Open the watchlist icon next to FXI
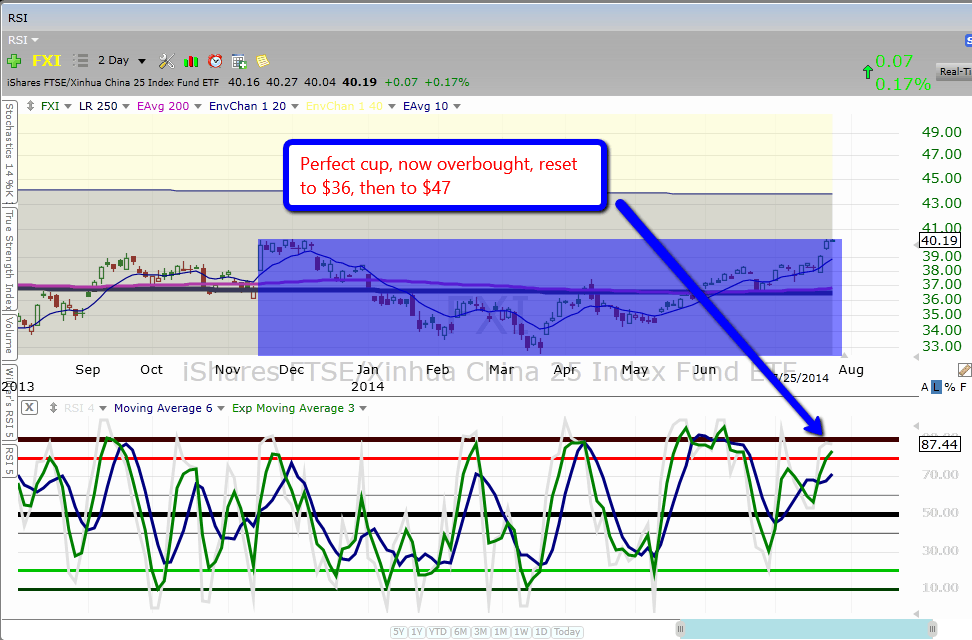 point(82,61)
